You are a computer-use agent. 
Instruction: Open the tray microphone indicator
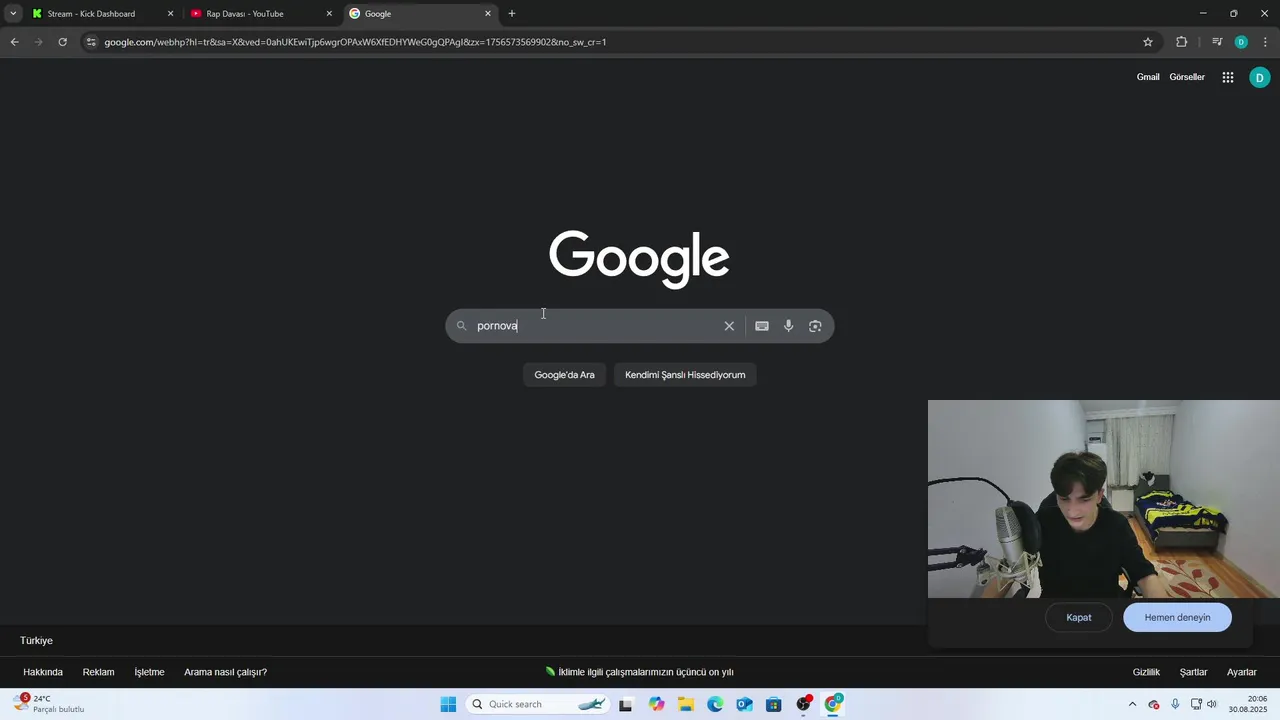pos(1175,704)
